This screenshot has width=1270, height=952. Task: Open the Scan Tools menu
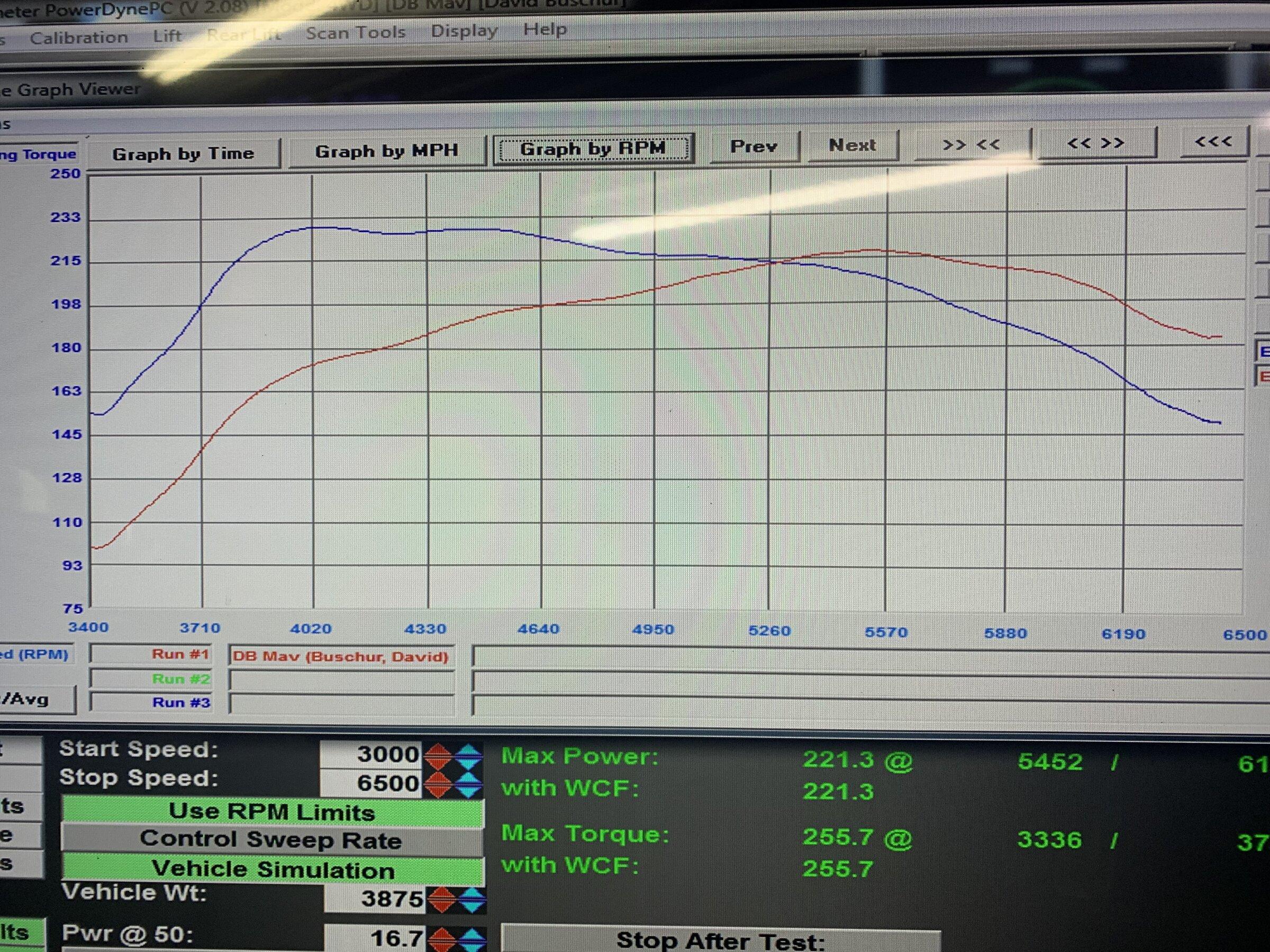click(356, 32)
